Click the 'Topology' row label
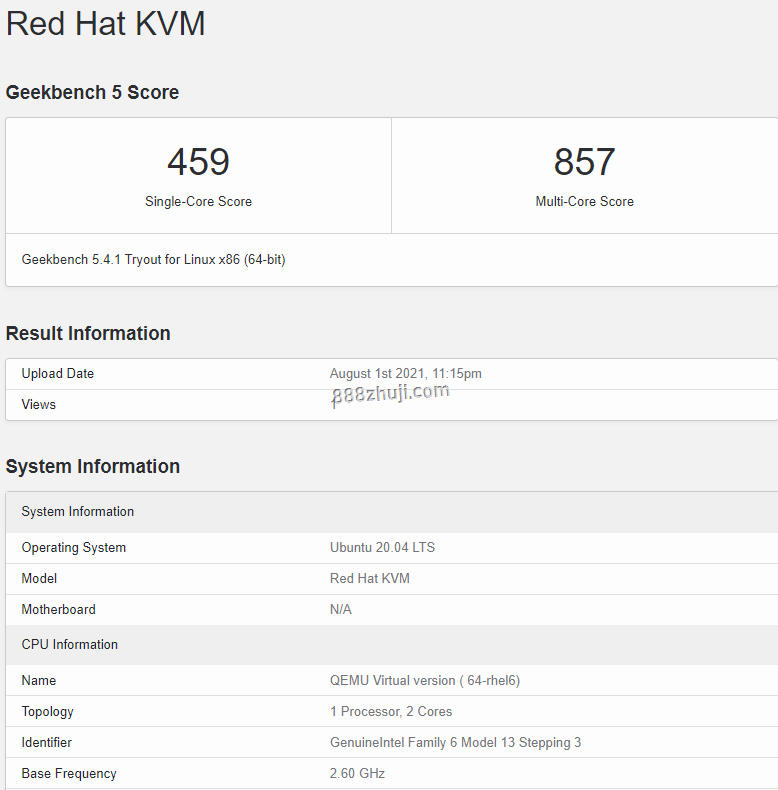This screenshot has width=778, height=790. [x=47, y=712]
